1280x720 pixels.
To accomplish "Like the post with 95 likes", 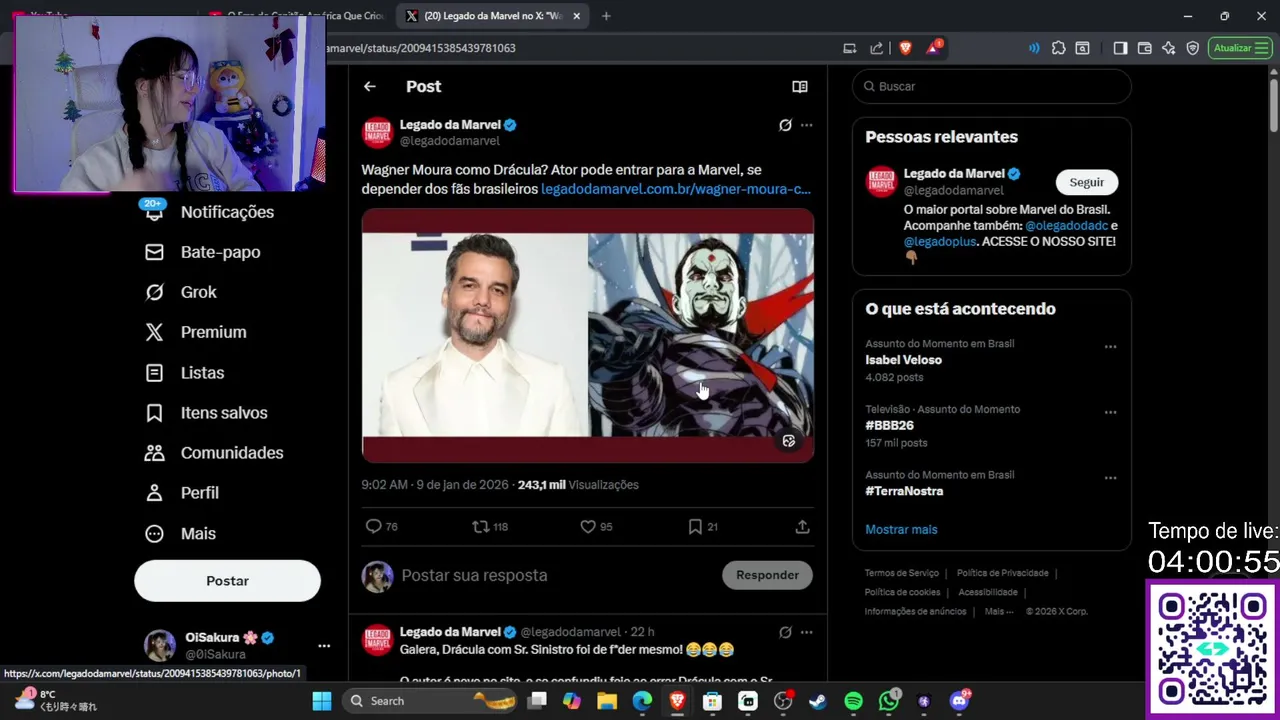I will click(596, 527).
